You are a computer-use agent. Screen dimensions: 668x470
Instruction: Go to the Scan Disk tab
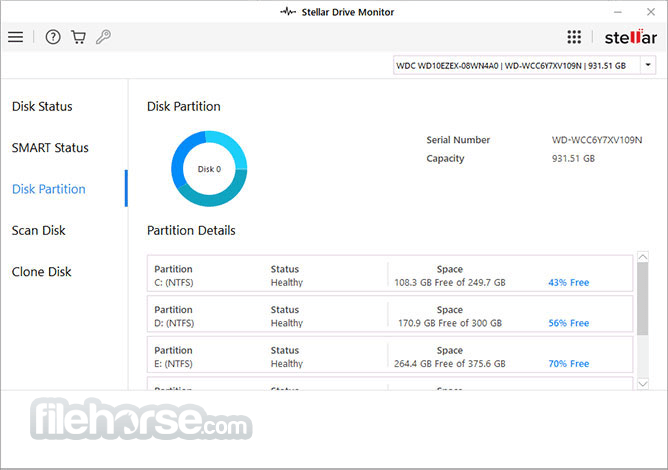pos(38,230)
